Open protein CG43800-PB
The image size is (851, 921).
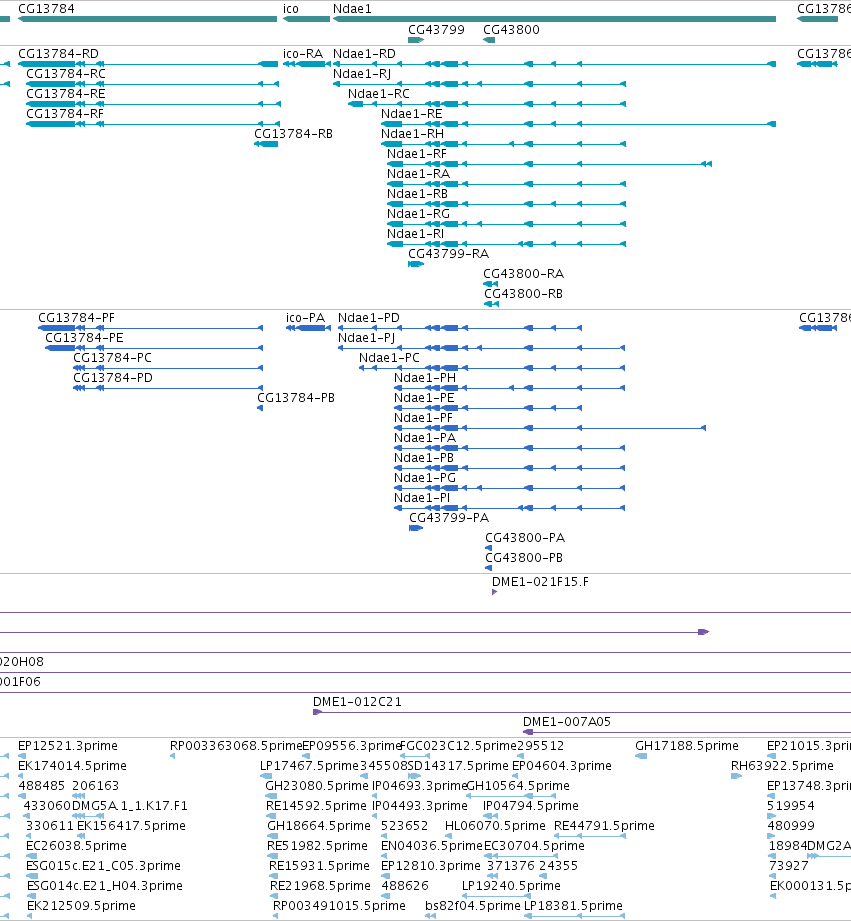(x=524, y=557)
